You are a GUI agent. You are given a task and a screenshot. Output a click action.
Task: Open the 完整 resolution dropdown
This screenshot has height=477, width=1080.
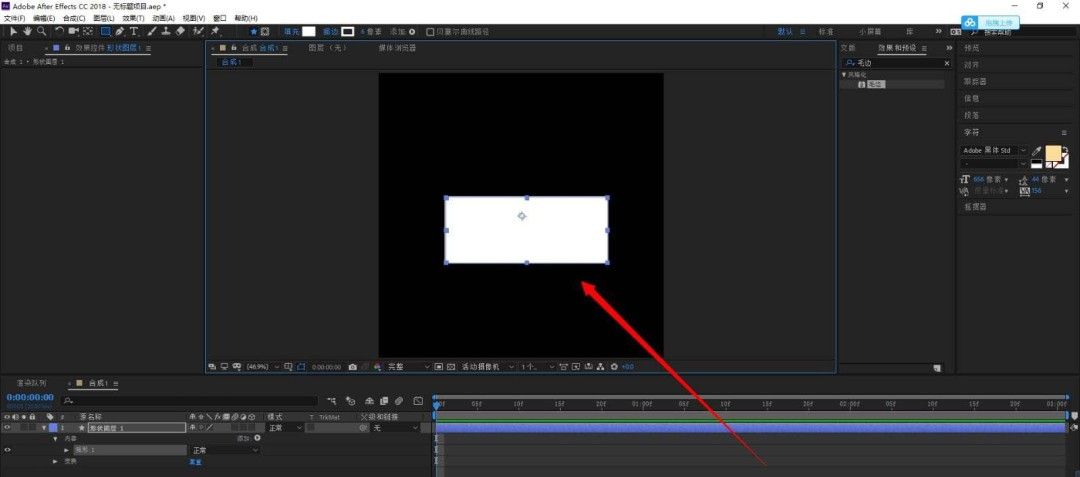point(408,367)
